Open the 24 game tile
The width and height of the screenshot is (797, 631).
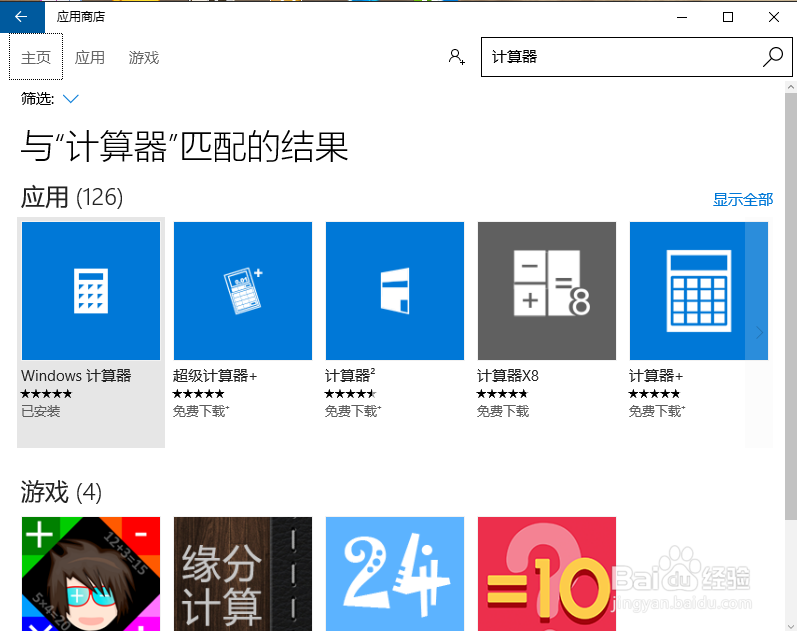pyautogui.click(x=395, y=574)
